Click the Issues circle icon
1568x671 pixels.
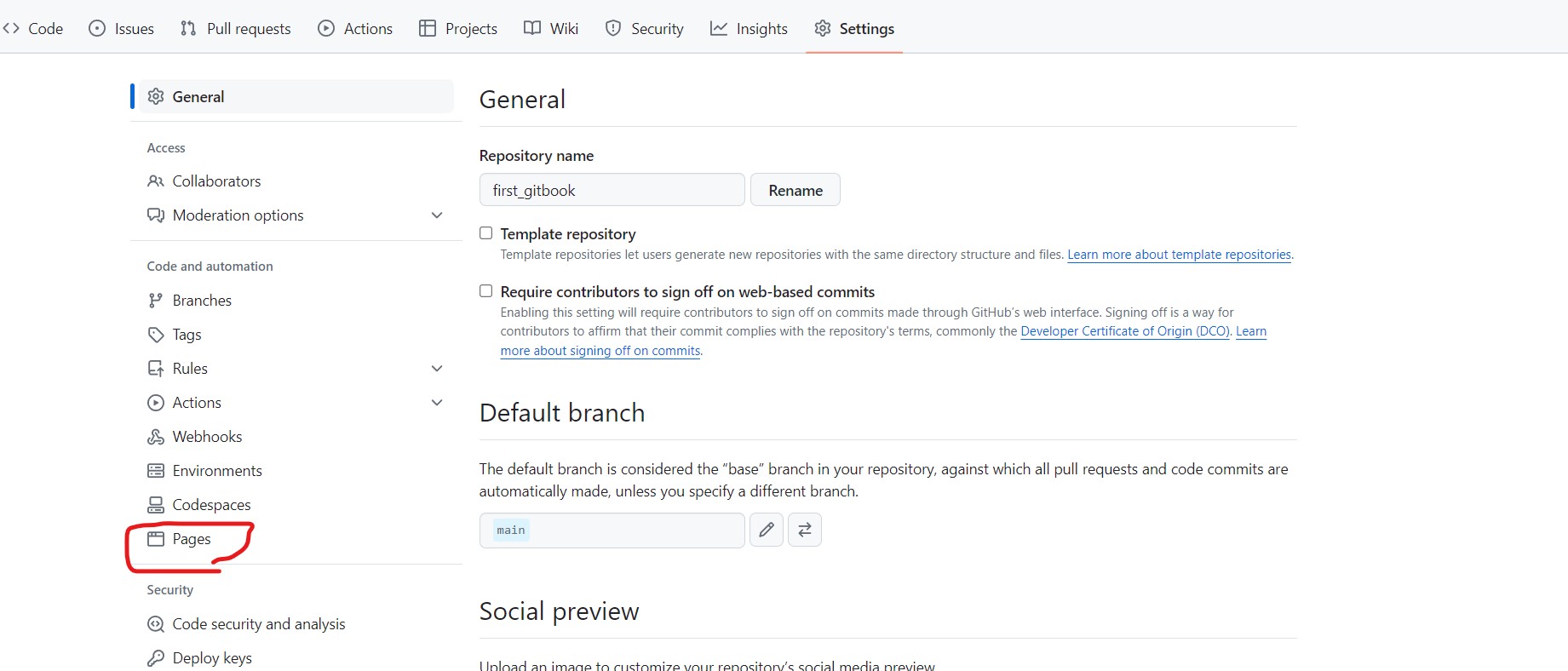coord(97,28)
